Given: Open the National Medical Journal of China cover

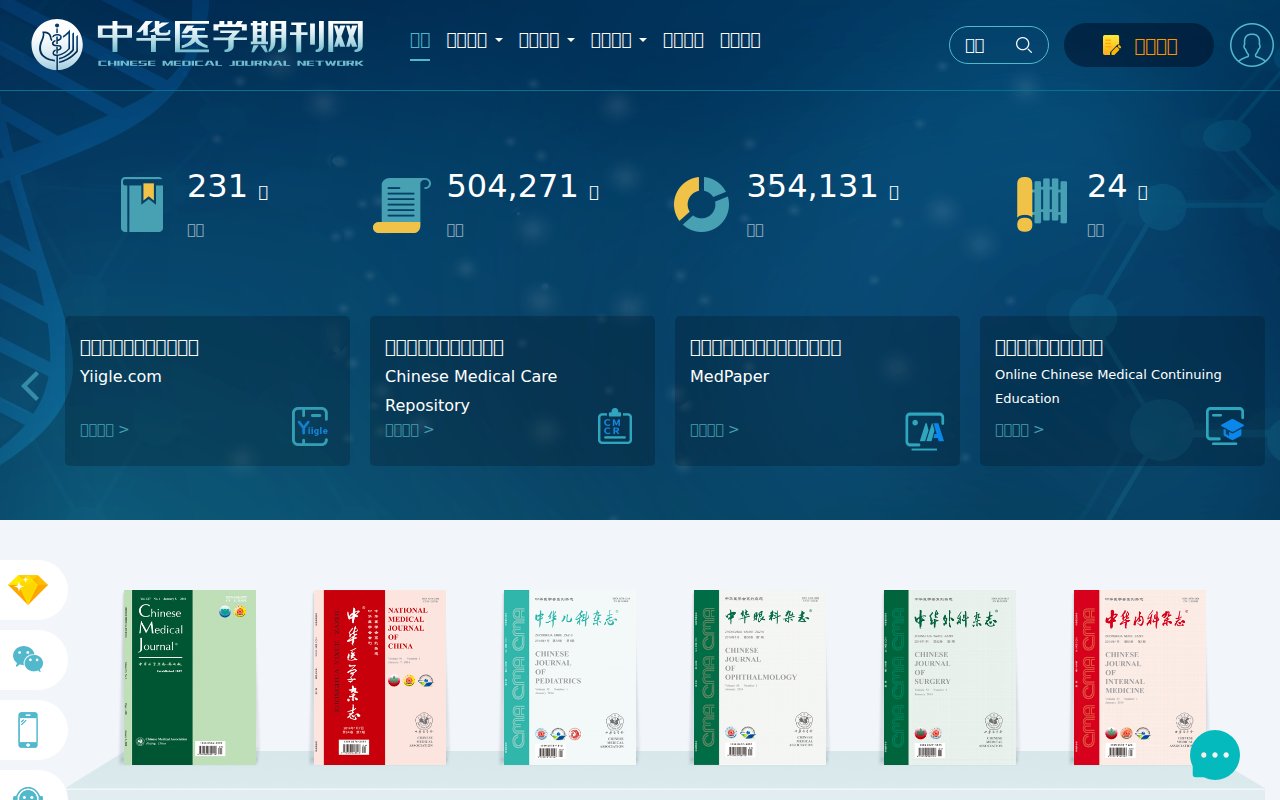Looking at the screenshot, I should point(380,677).
